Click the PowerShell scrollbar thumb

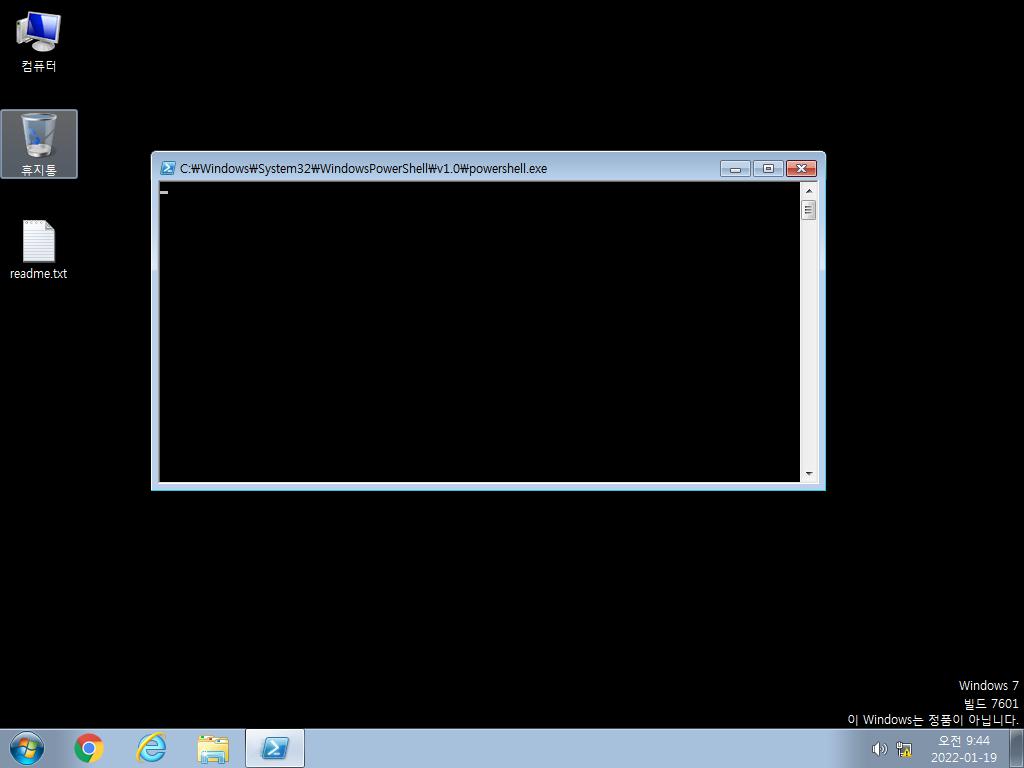click(x=808, y=210)
